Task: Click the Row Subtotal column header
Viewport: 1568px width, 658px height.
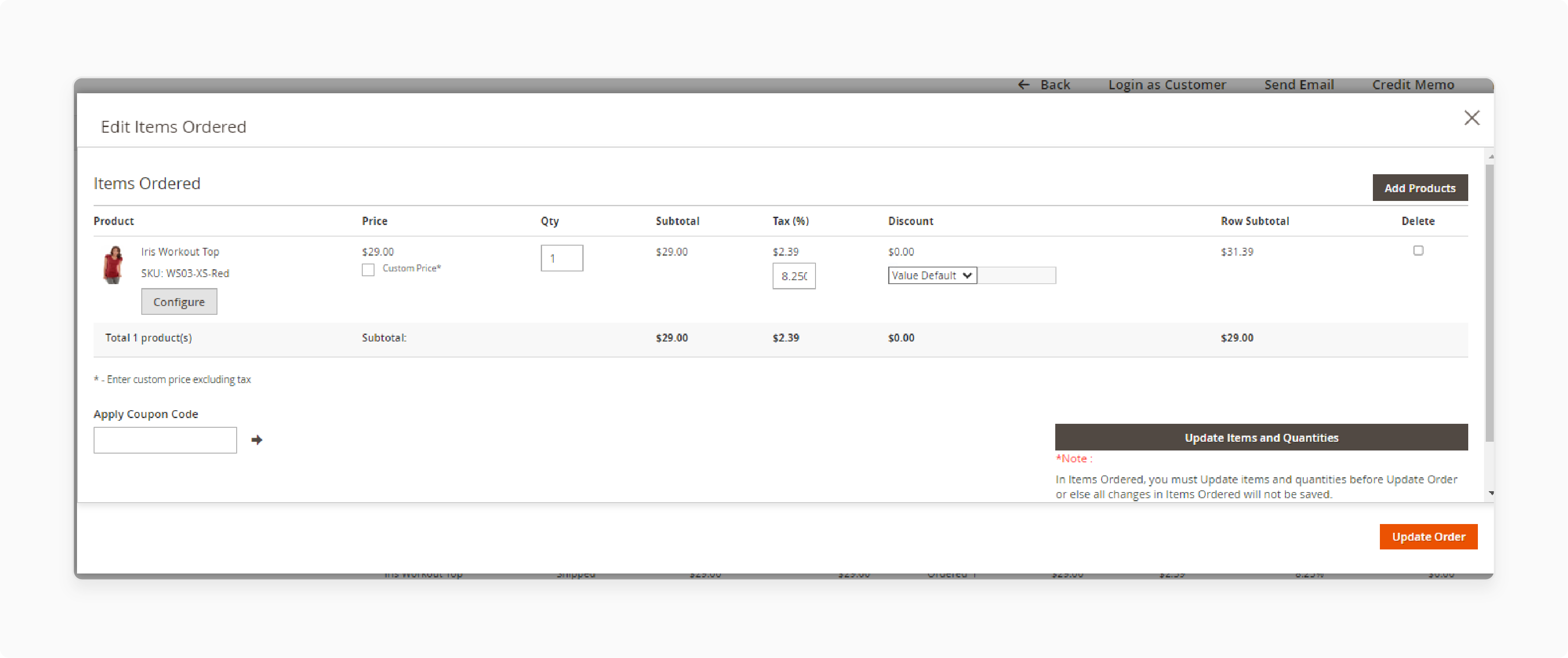Action: point(1254,221)
